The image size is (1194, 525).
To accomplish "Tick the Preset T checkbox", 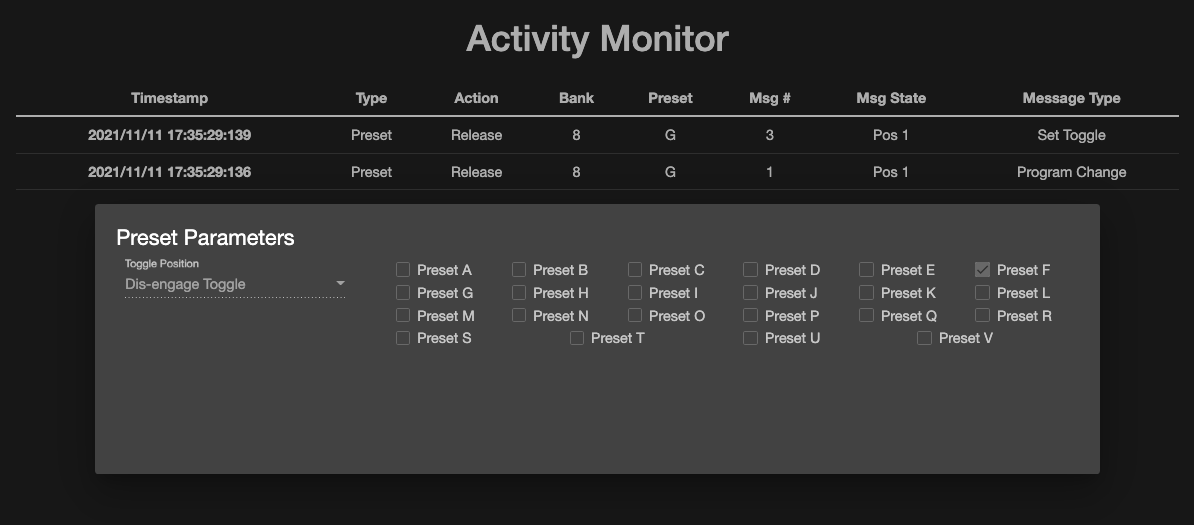I will coord(577,338).
